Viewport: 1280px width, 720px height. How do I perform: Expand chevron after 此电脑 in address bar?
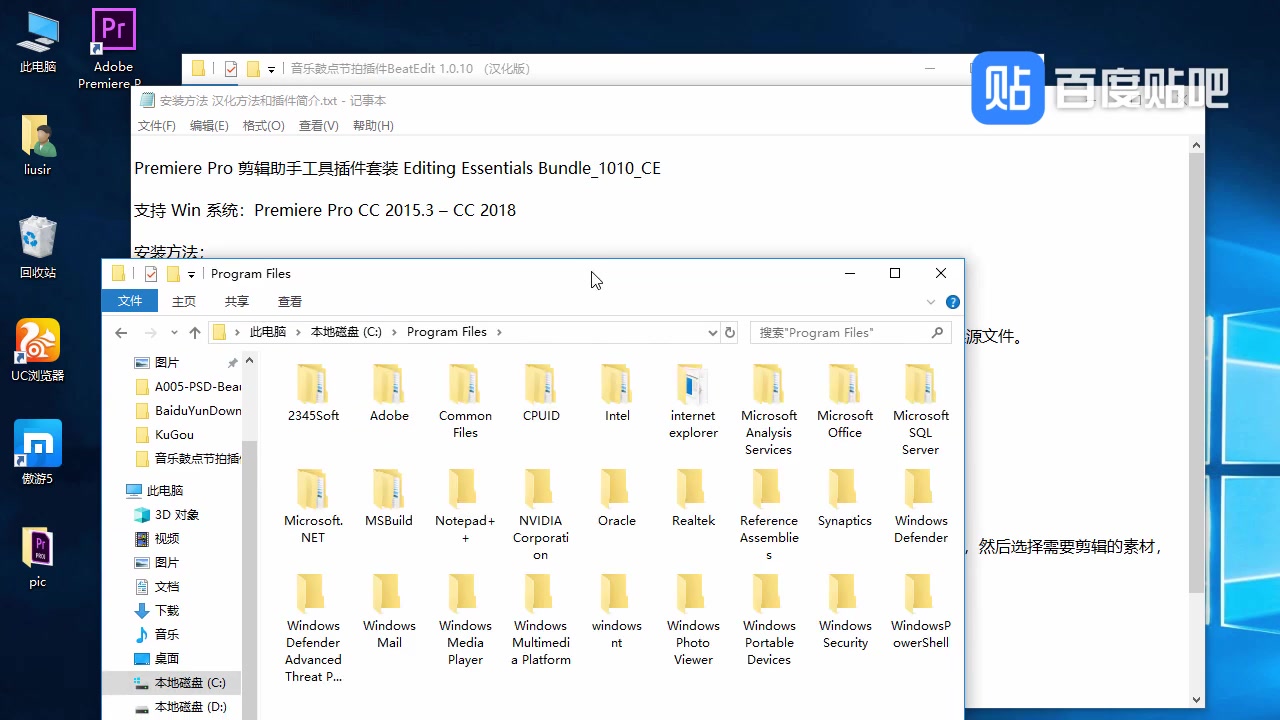point(299,332)
